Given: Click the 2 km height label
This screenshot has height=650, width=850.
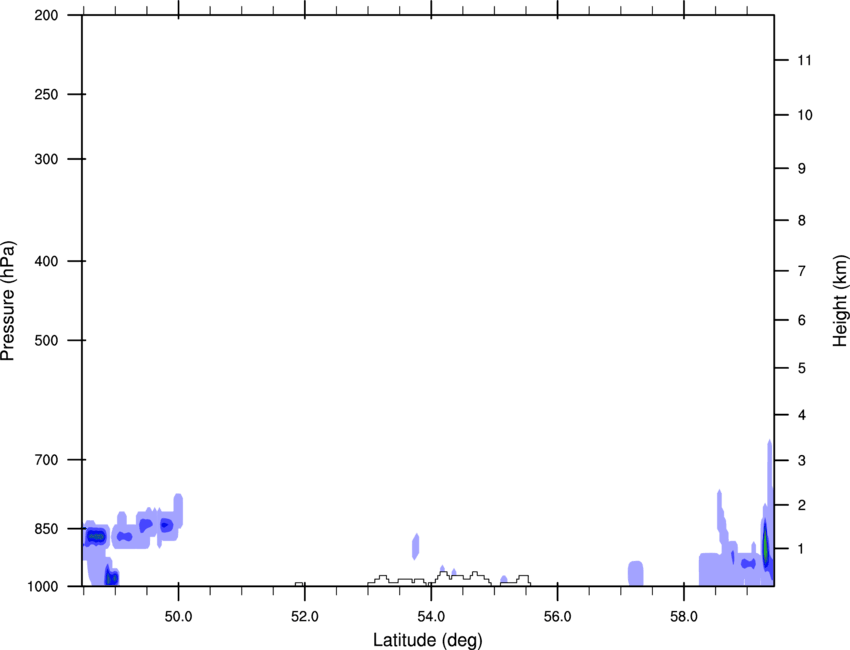Looking at the screenshot, I should click(801, 505).
